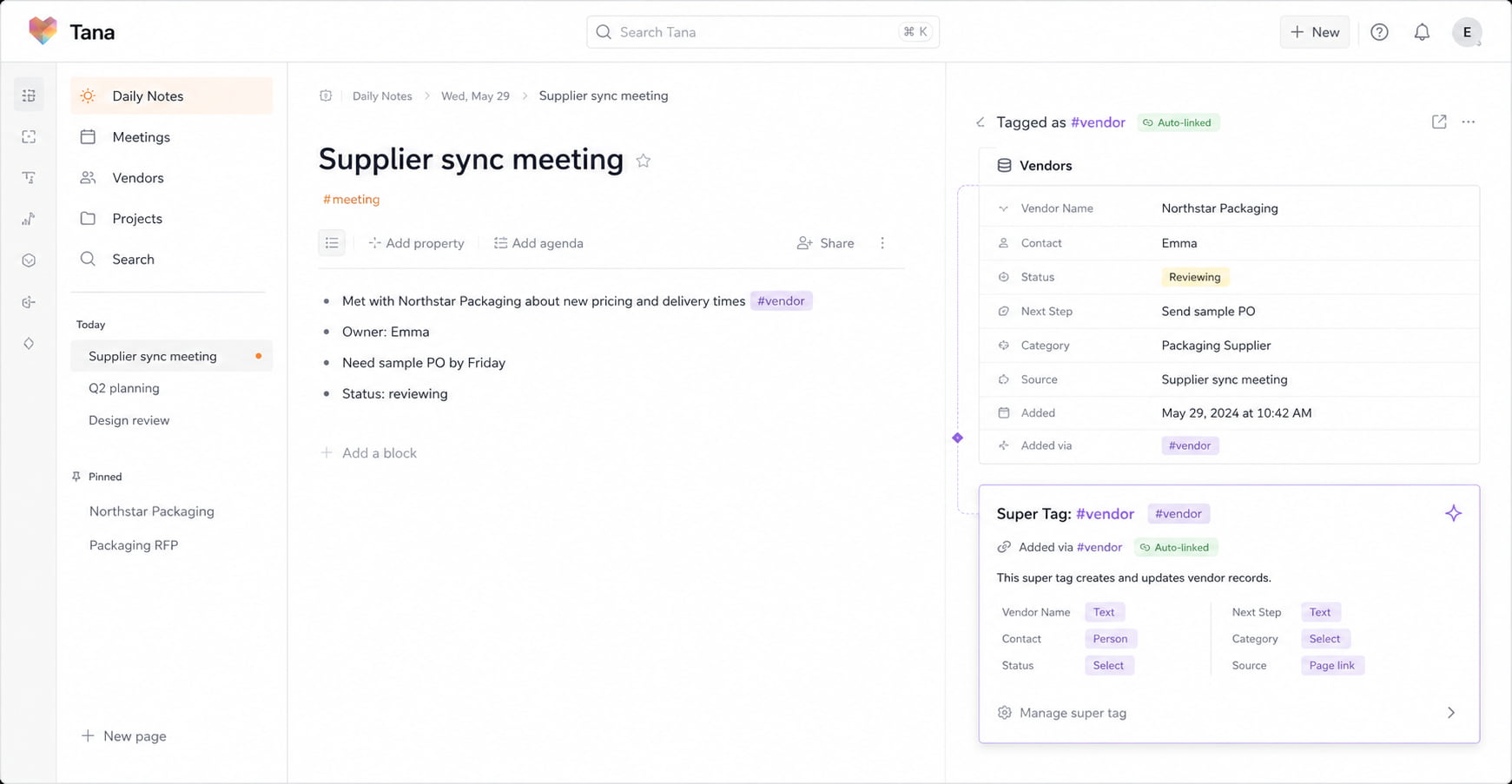Open Meetings in the sidebar
The height and width of the screenshot is (784, 1512).
tap(171, 136)
